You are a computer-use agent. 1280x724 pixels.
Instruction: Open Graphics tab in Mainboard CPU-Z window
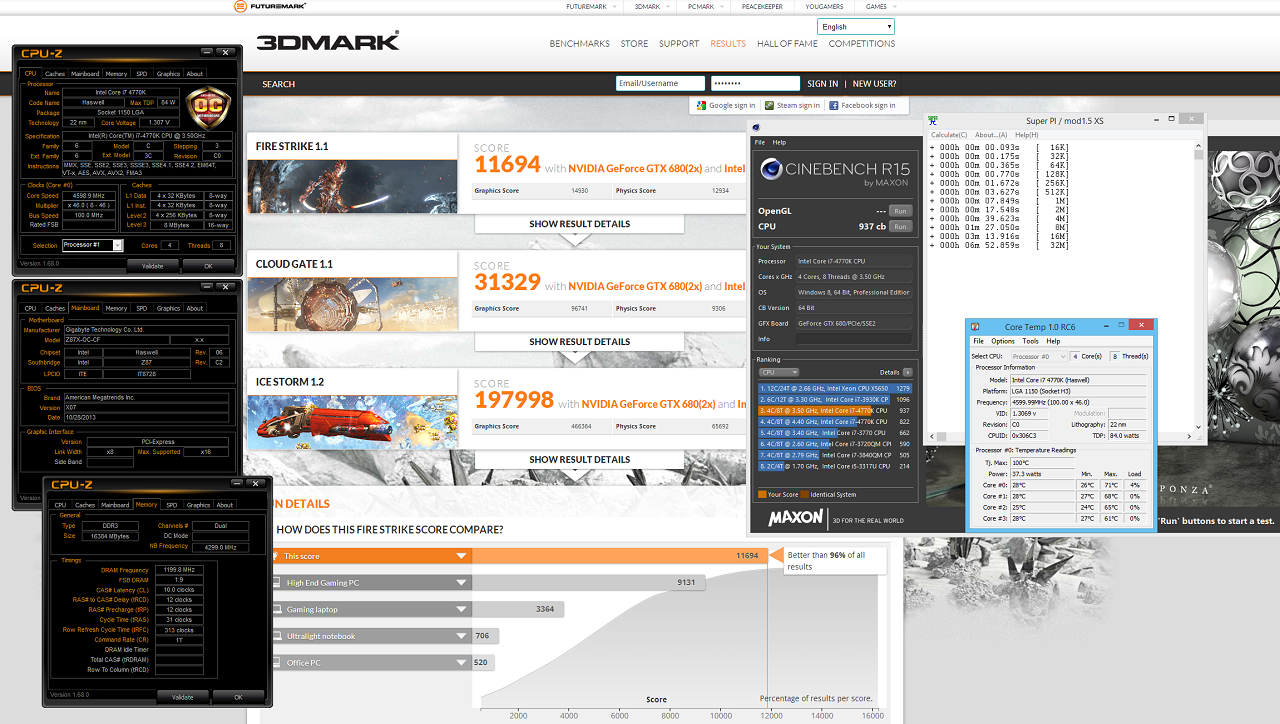[x=168, y=308]
